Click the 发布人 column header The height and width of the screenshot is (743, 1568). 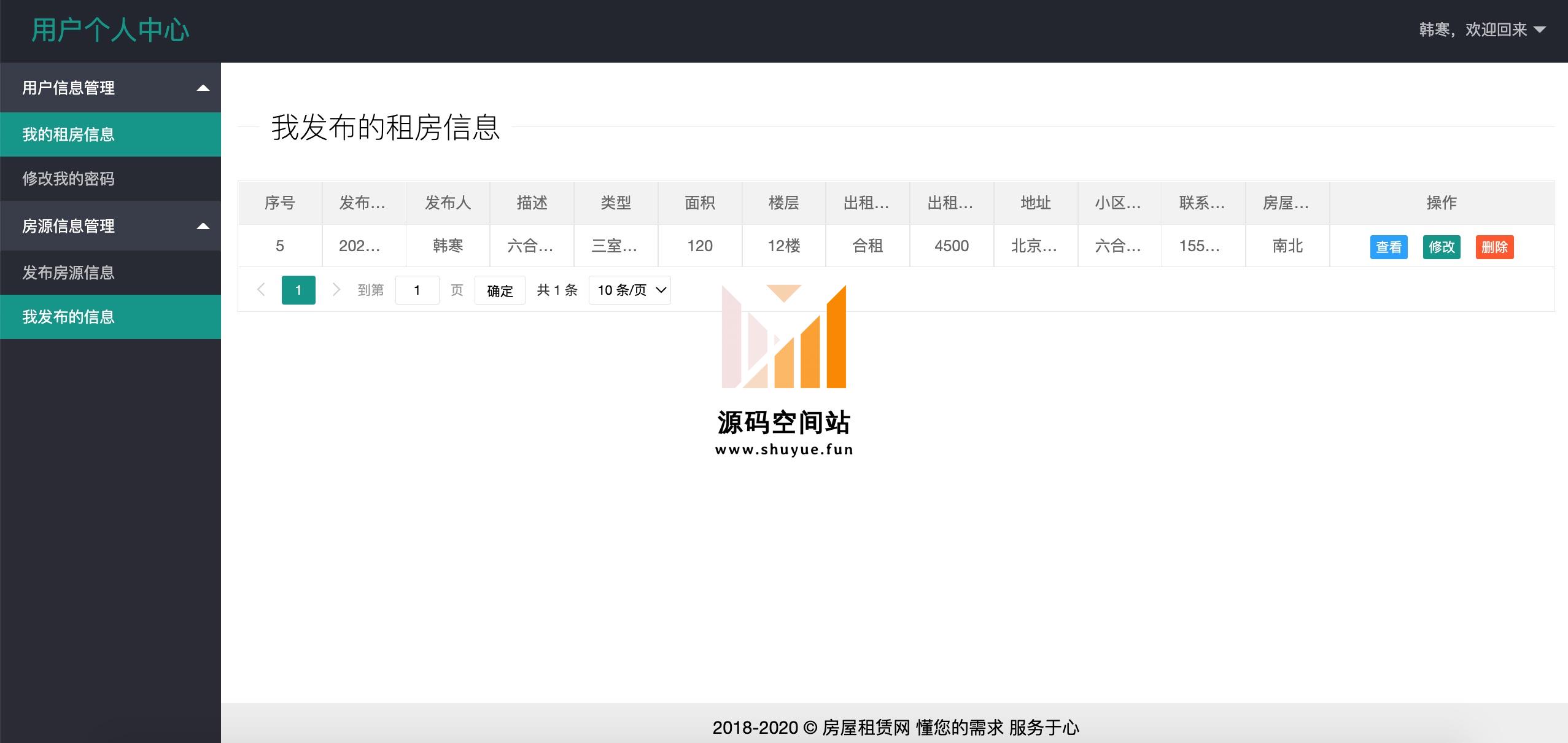point(448,203)
